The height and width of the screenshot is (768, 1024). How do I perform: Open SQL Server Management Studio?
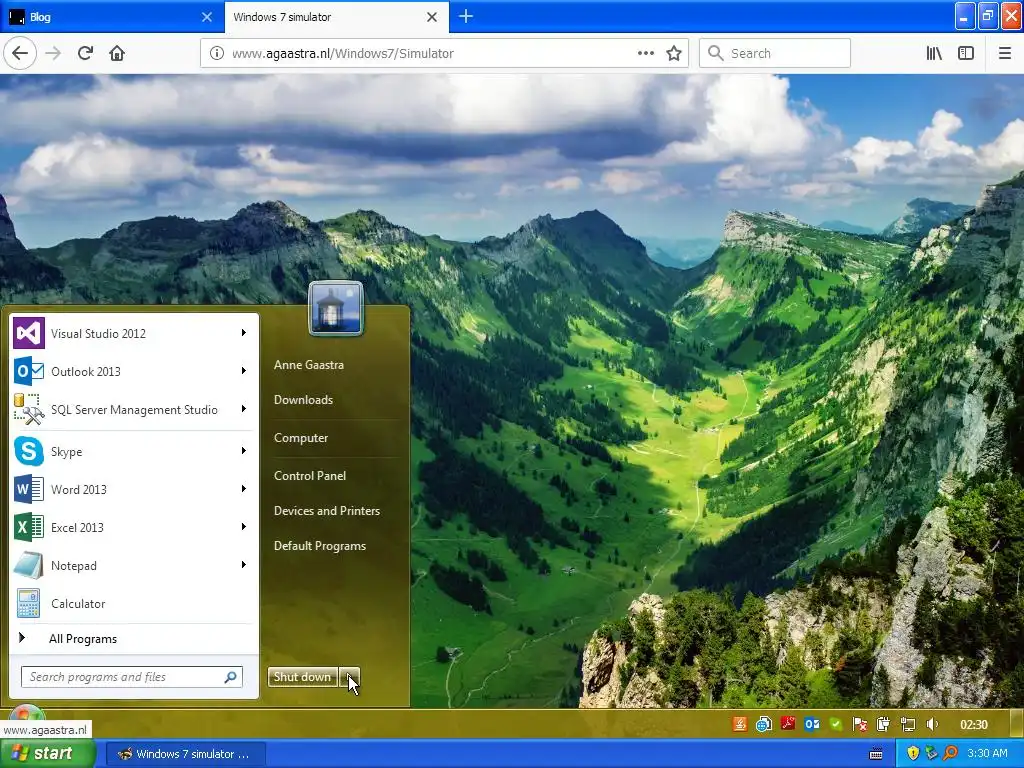[x=133, y=409]
